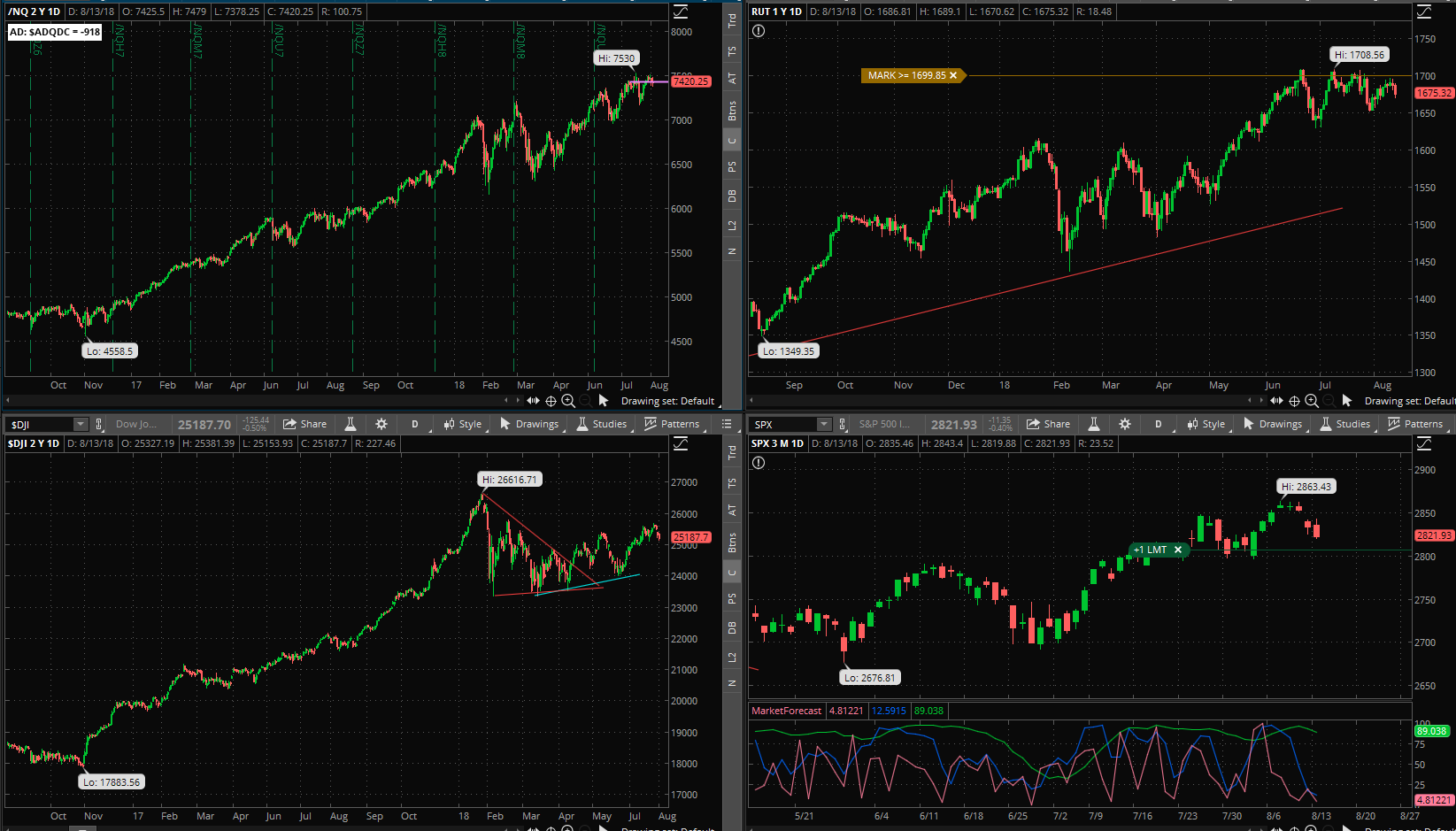Open Drawings menu on $DJI toolbar

coord(529,424)
